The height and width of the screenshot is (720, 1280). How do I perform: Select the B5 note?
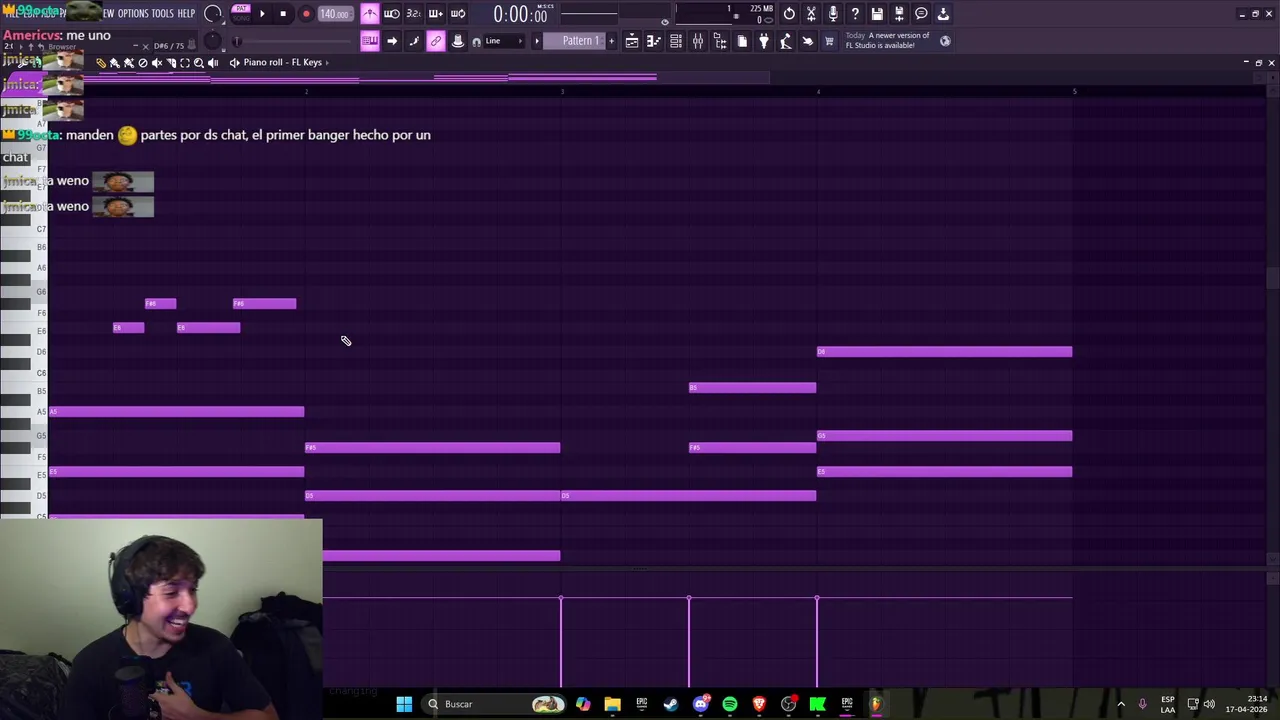pyautogui.click(x=752, y=387)
